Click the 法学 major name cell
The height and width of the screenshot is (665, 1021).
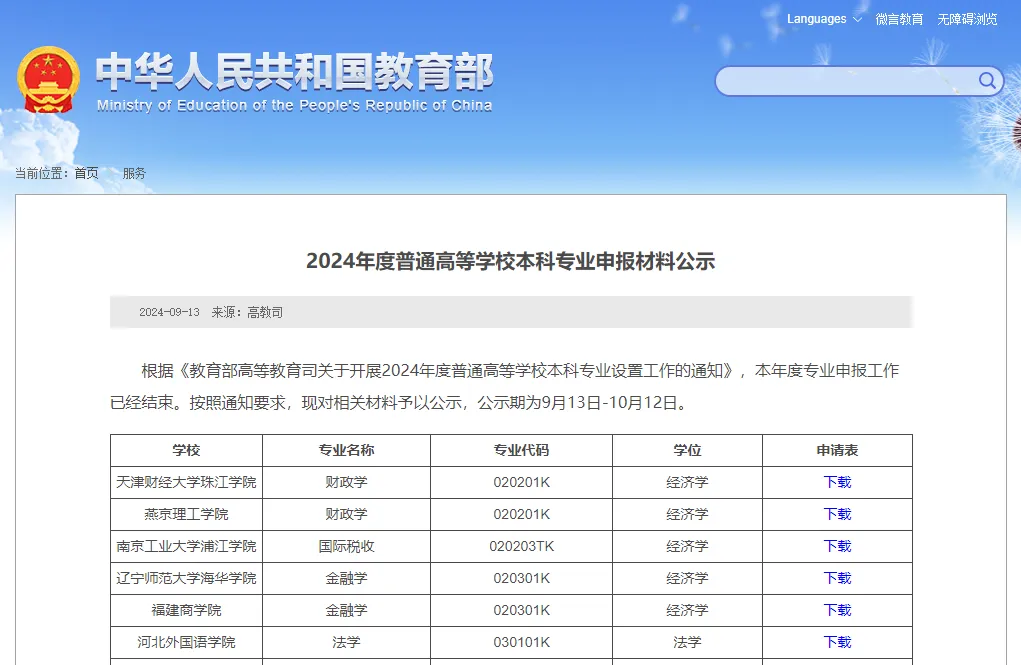click(346, 642)
